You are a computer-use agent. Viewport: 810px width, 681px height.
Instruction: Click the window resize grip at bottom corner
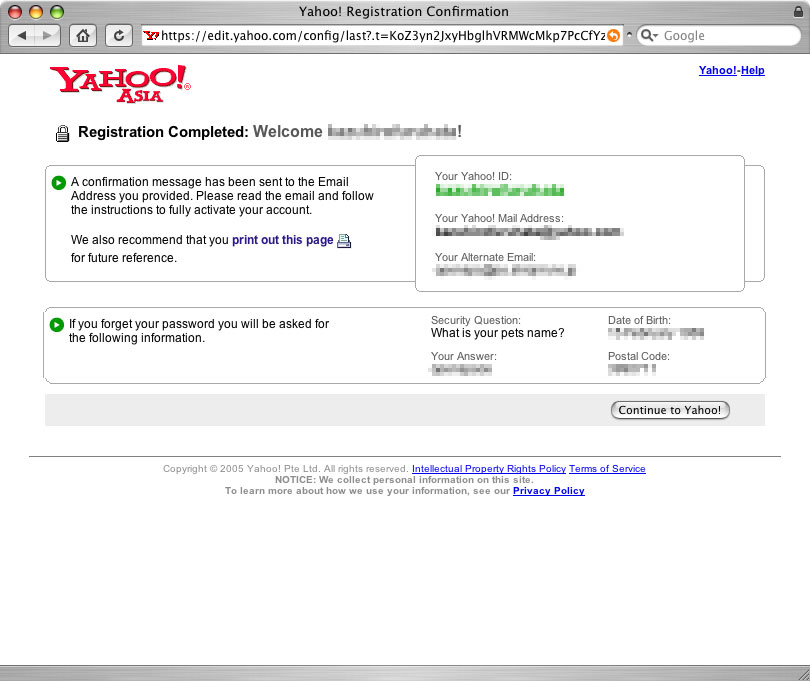coord(803,674)
